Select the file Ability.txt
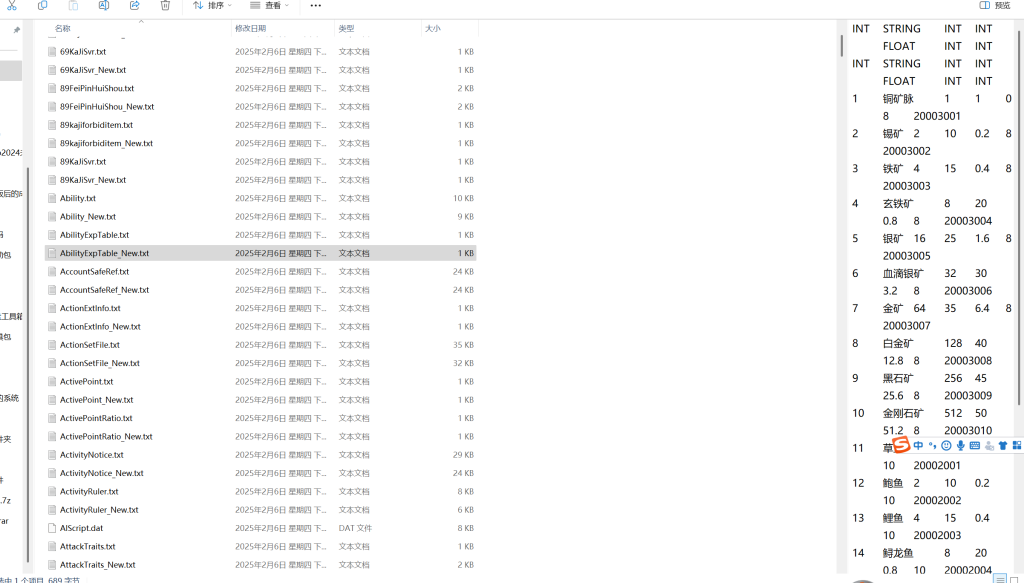 tap(78, 198)
